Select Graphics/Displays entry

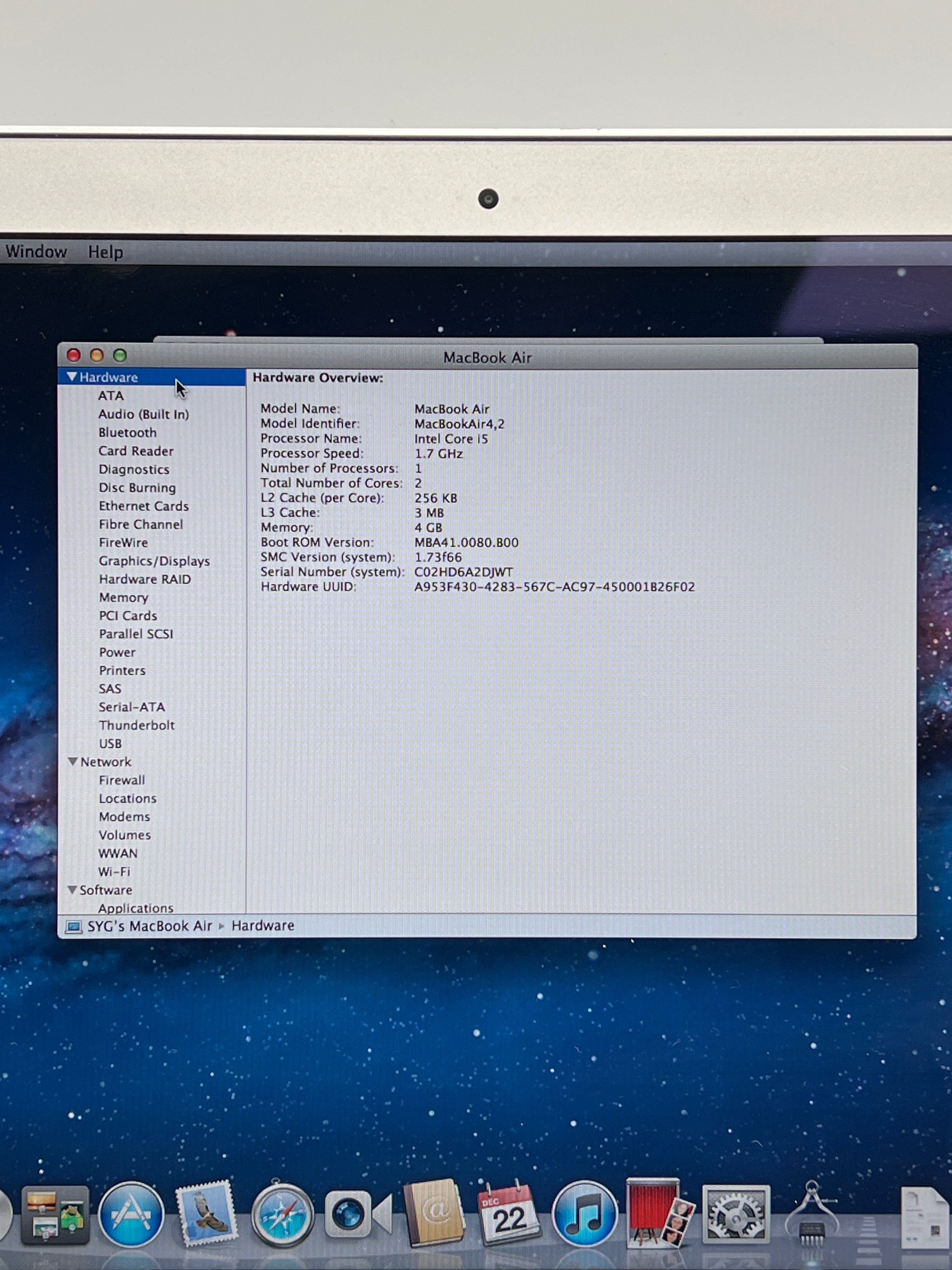click(154, 561)
